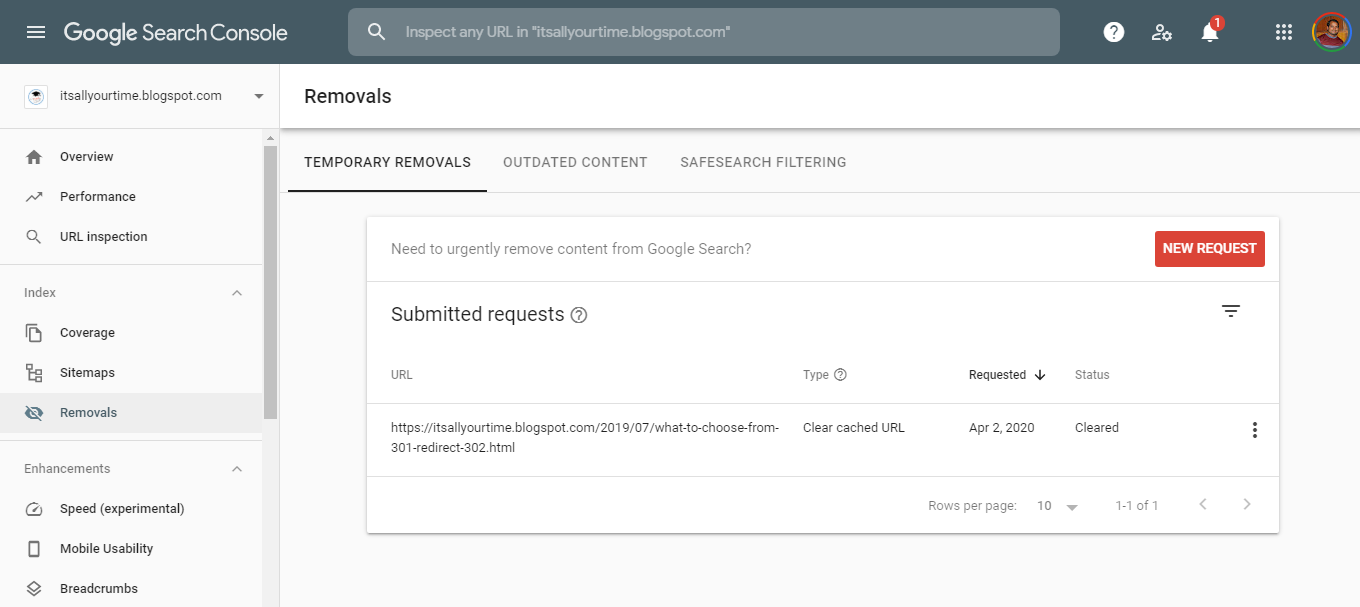The height and width of the screenshot is (607, 1360).
Task: Open Sitemaps in sidebar
Action: pos(131,373)
